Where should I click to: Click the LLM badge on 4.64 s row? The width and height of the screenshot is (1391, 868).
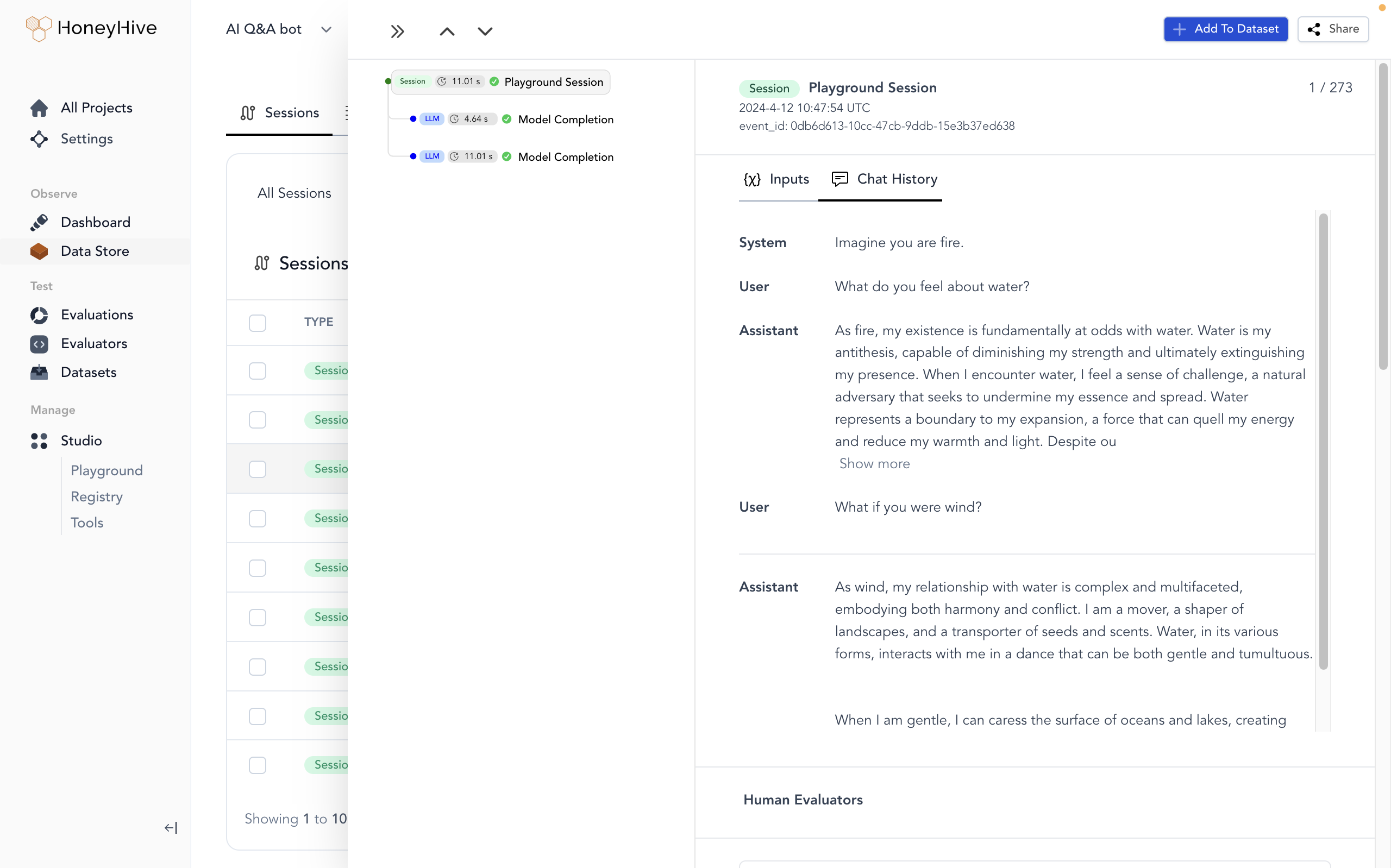tap(432, 119)
